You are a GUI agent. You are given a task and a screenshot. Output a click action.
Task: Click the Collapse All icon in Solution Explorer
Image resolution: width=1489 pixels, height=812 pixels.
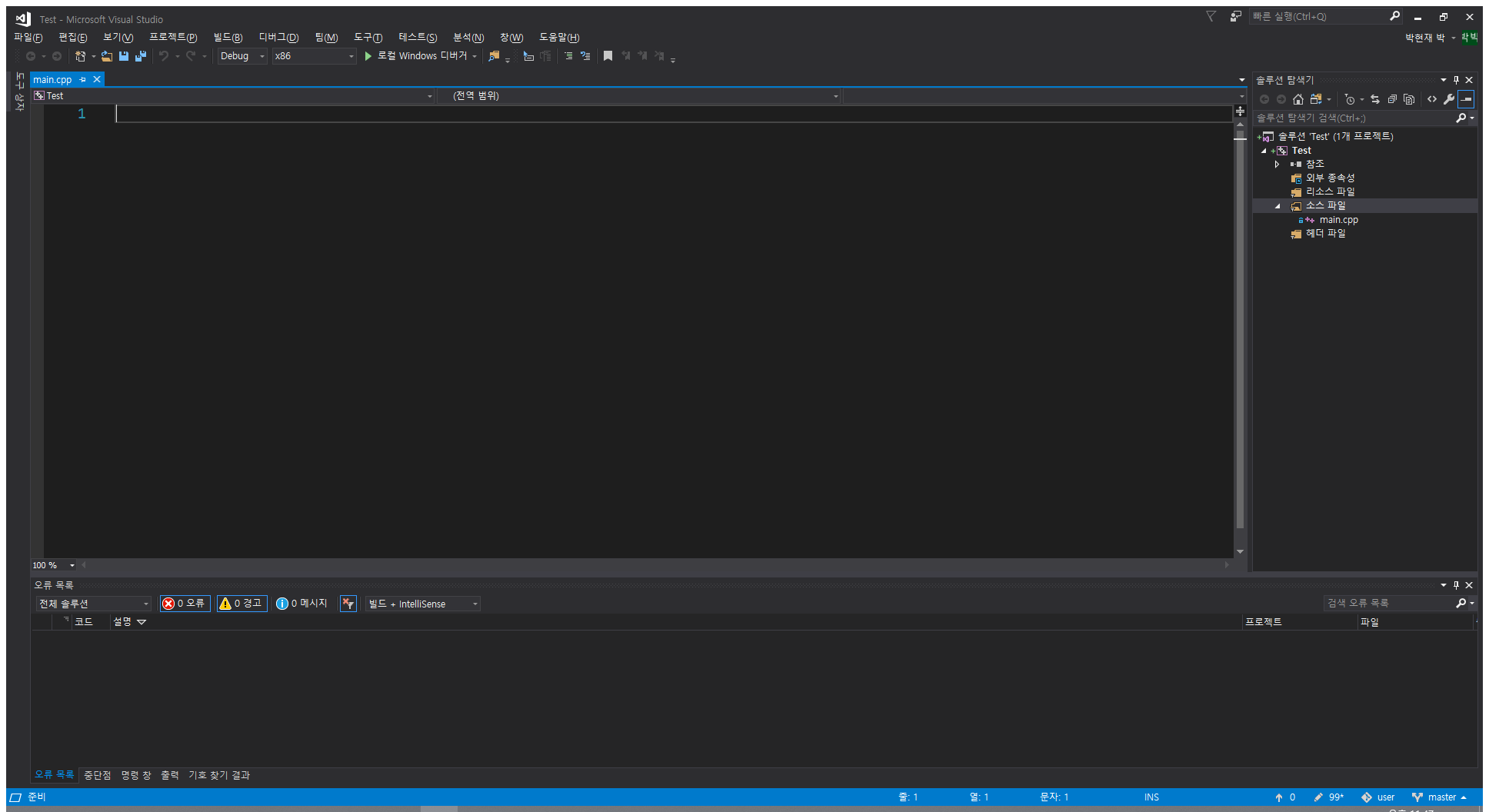click(x=1392, y=99)
